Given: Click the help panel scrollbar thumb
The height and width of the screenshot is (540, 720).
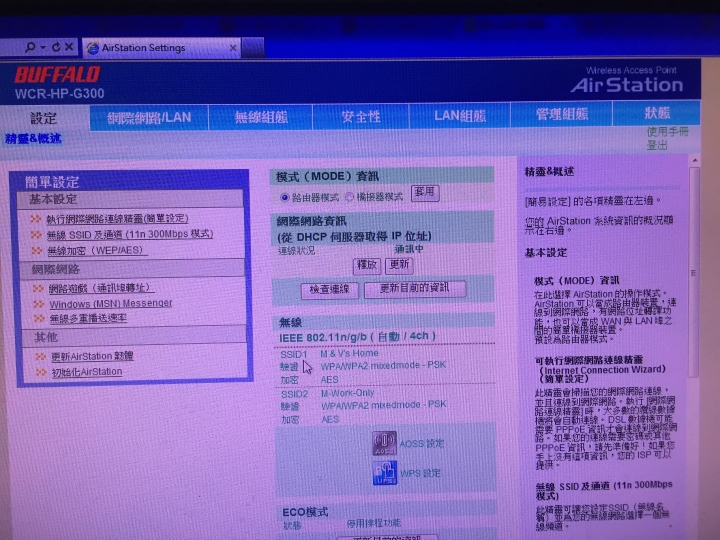Looking at the screenshot, I should coord(694,272).
